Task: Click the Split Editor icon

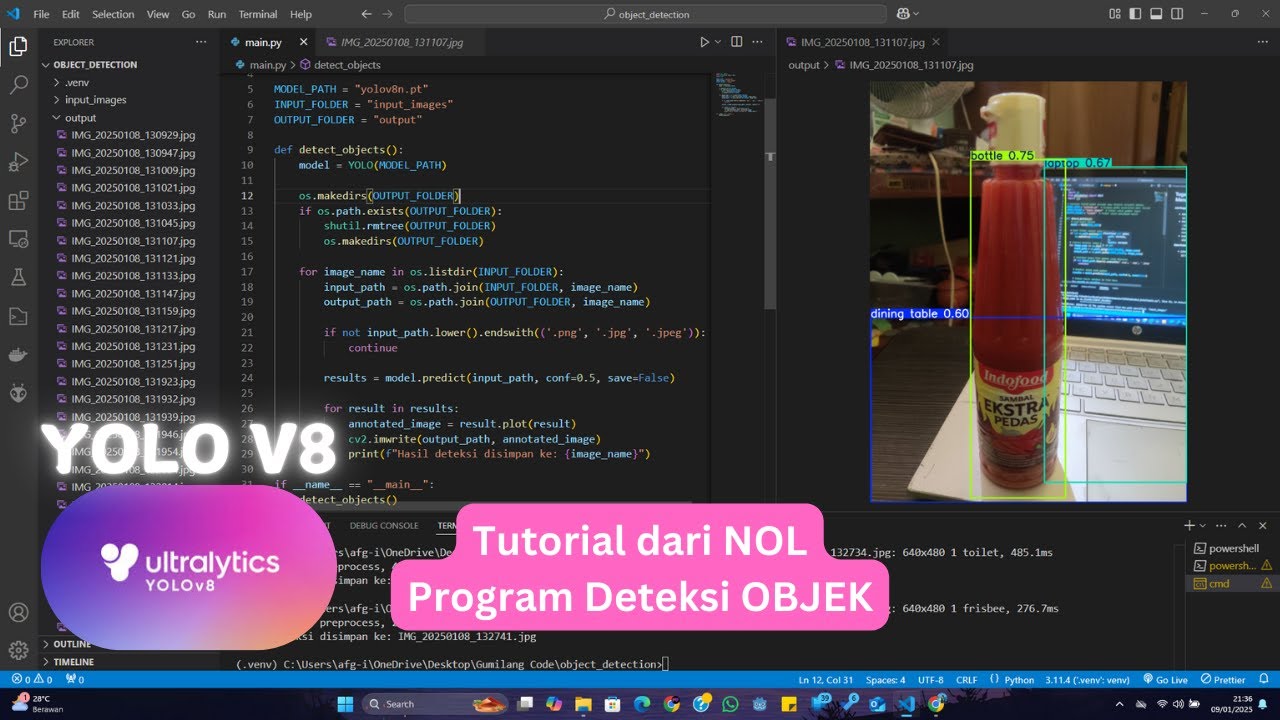Action: tap(737, 42)
